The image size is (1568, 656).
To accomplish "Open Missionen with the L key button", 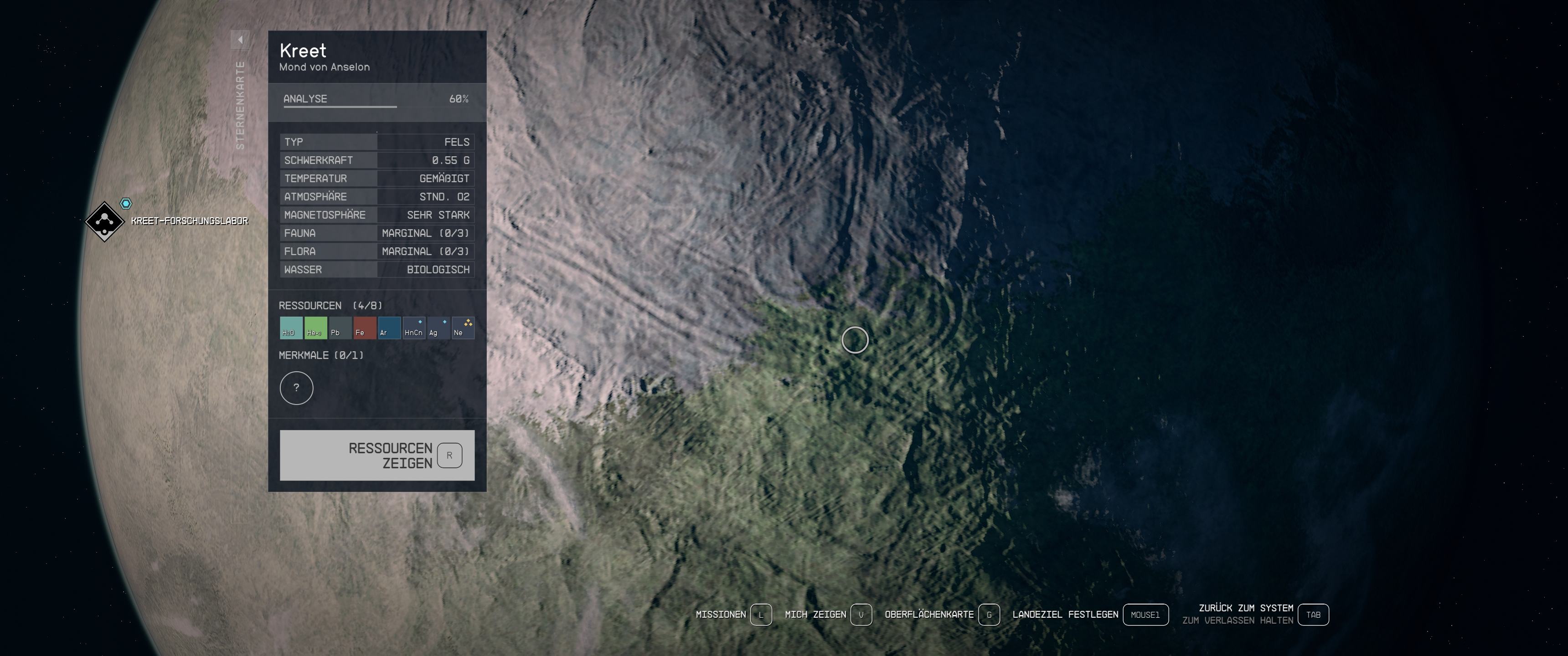I will [x=761, y=615].
